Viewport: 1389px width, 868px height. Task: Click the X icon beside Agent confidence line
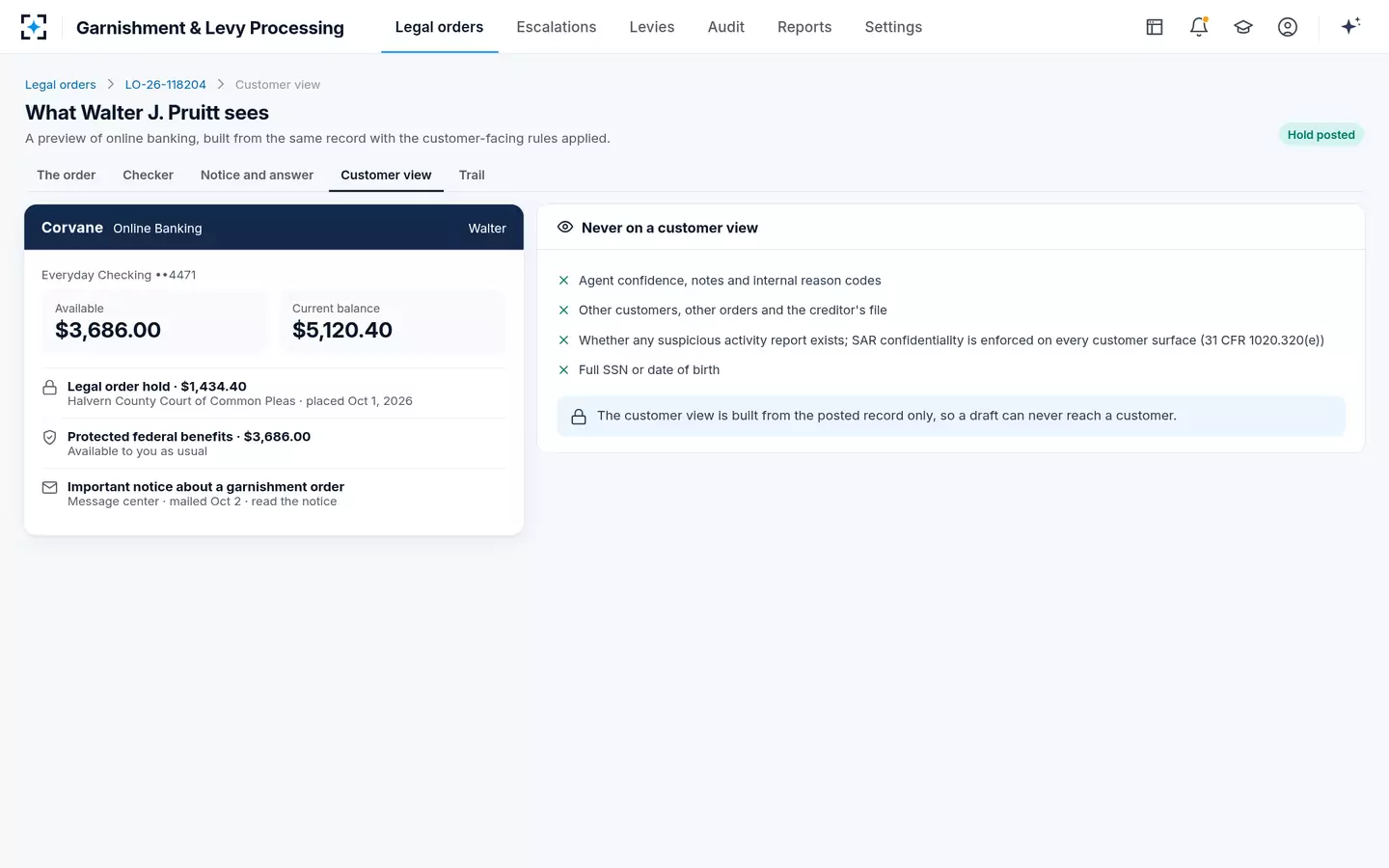pyautogui.click(x=563, y=281)
